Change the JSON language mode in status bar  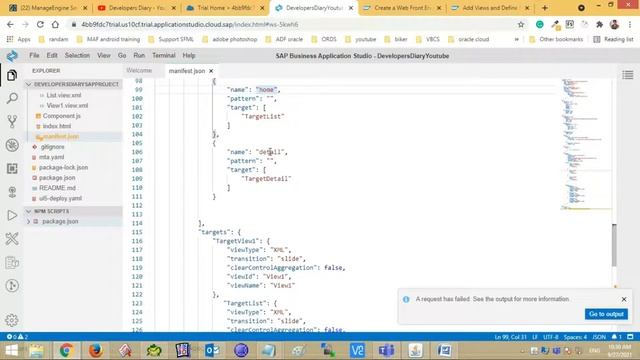pyautogui.click(x=599, y=337)
